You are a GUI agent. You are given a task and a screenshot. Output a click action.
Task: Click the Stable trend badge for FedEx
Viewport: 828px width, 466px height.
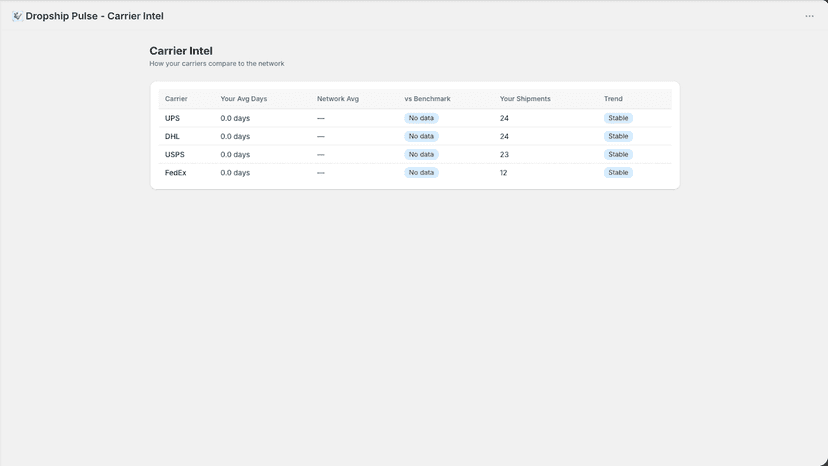point(618,173)
